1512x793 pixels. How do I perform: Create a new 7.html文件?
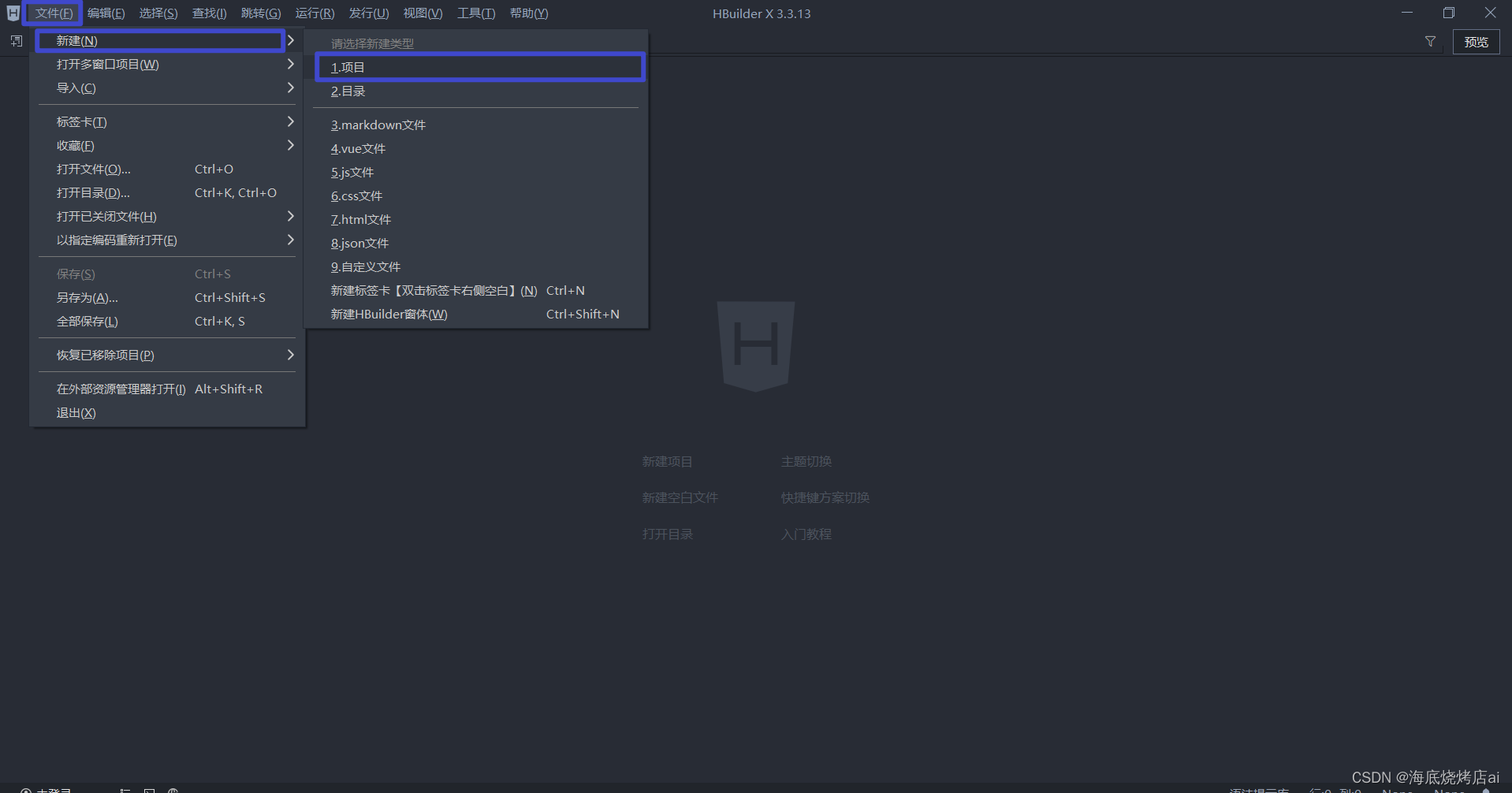(476, 219)
